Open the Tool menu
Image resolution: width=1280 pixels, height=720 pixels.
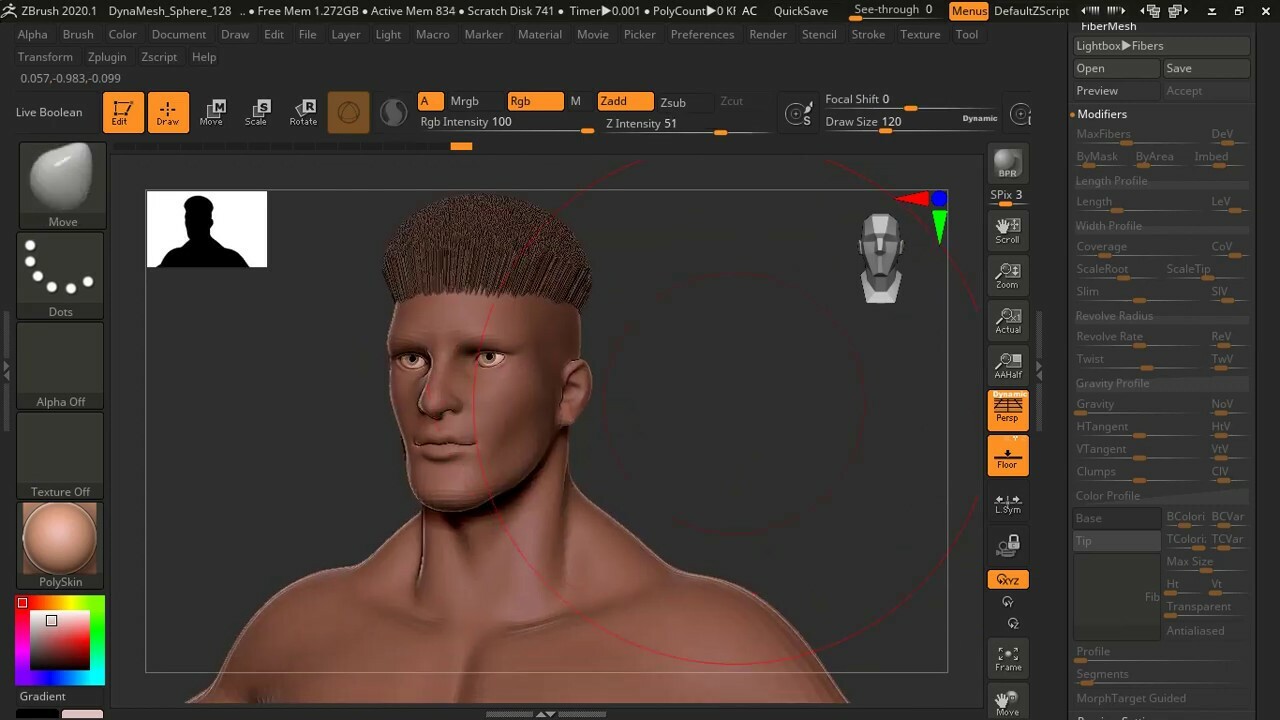966,34
